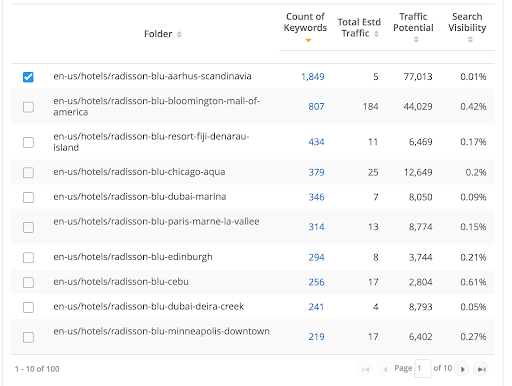Select the resort-fiji-denarau-island checkbox
The width and height of the screenshot is (512, 386).
(x=28, y=142)
